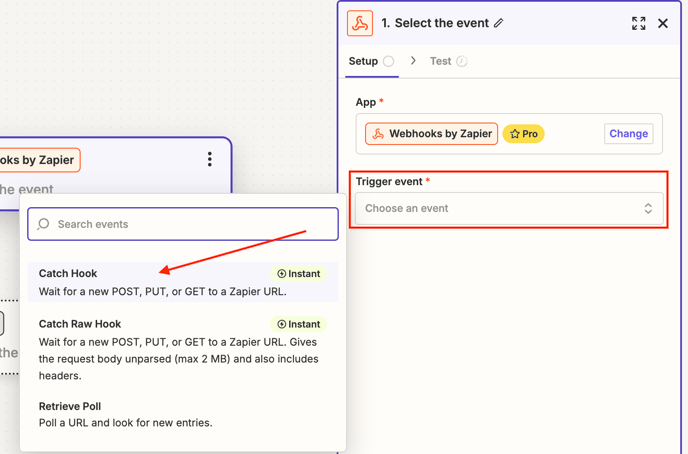Click the Setup status circle indicator
The image size is (688, 454).
pos(388,61)
